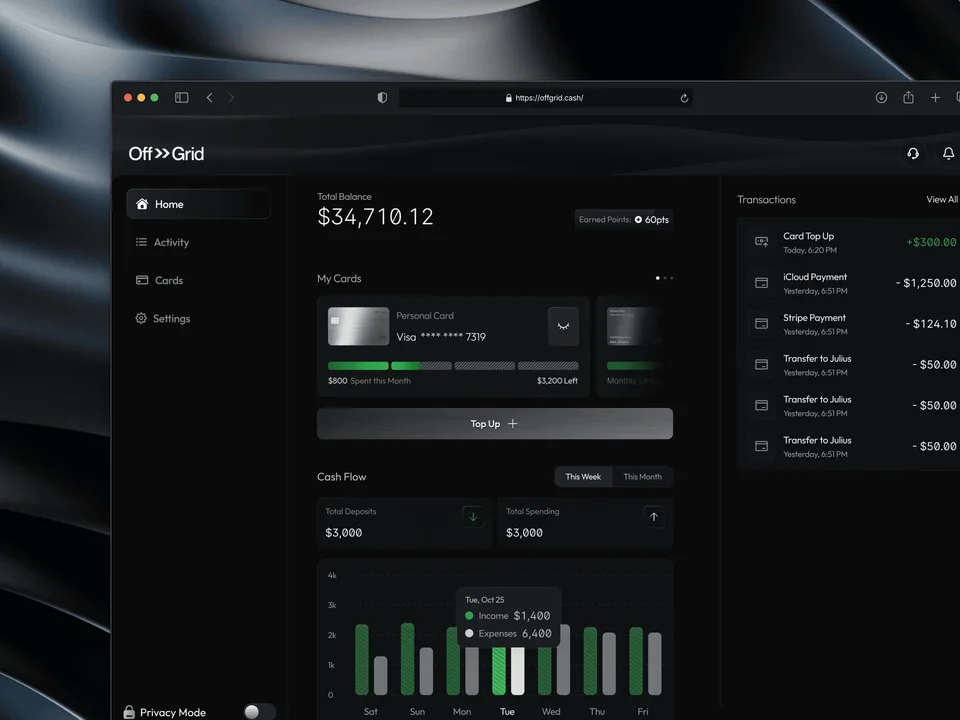960x720 pixels.
Task: Open Settings in the sidebar
Action: (x=163, y=318)
